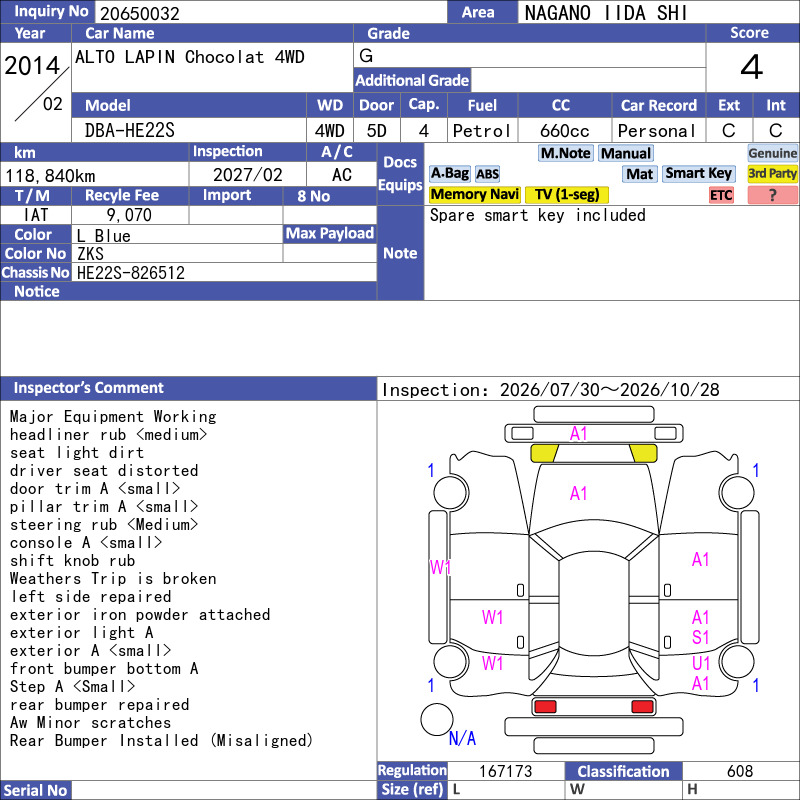
Task: Click the comment exterior iron powder attached
Action: click(x=140, y=614)
